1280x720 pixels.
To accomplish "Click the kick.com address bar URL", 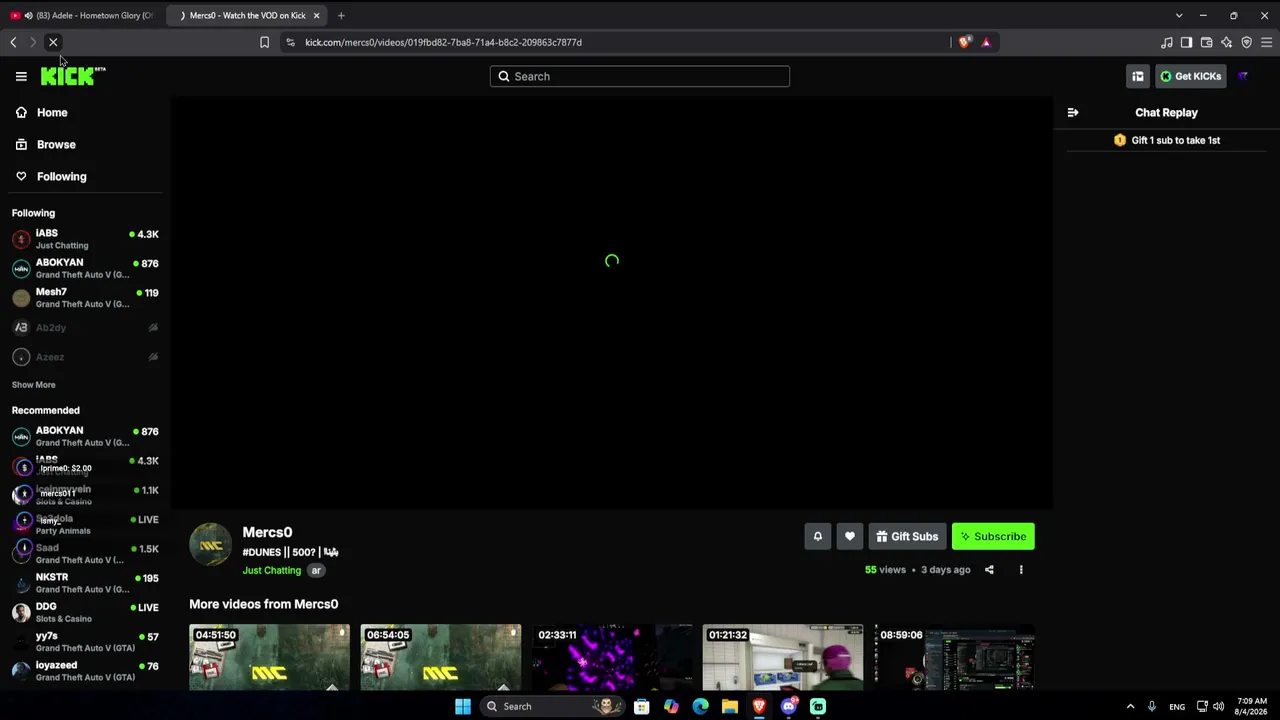I will [x=443, y=42].
